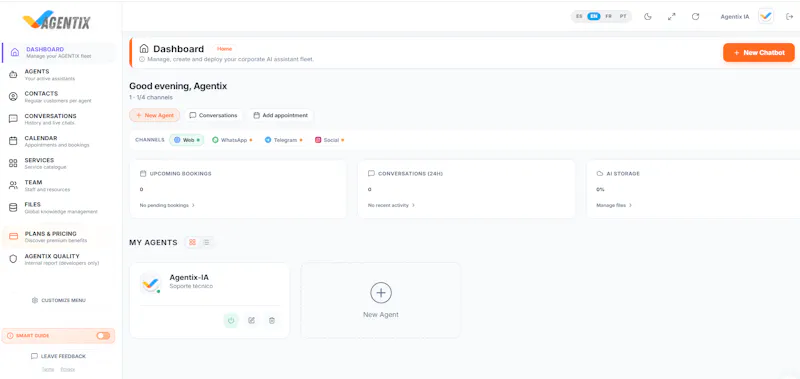Click '1 - 1/4 channels' text

point(151,97)
